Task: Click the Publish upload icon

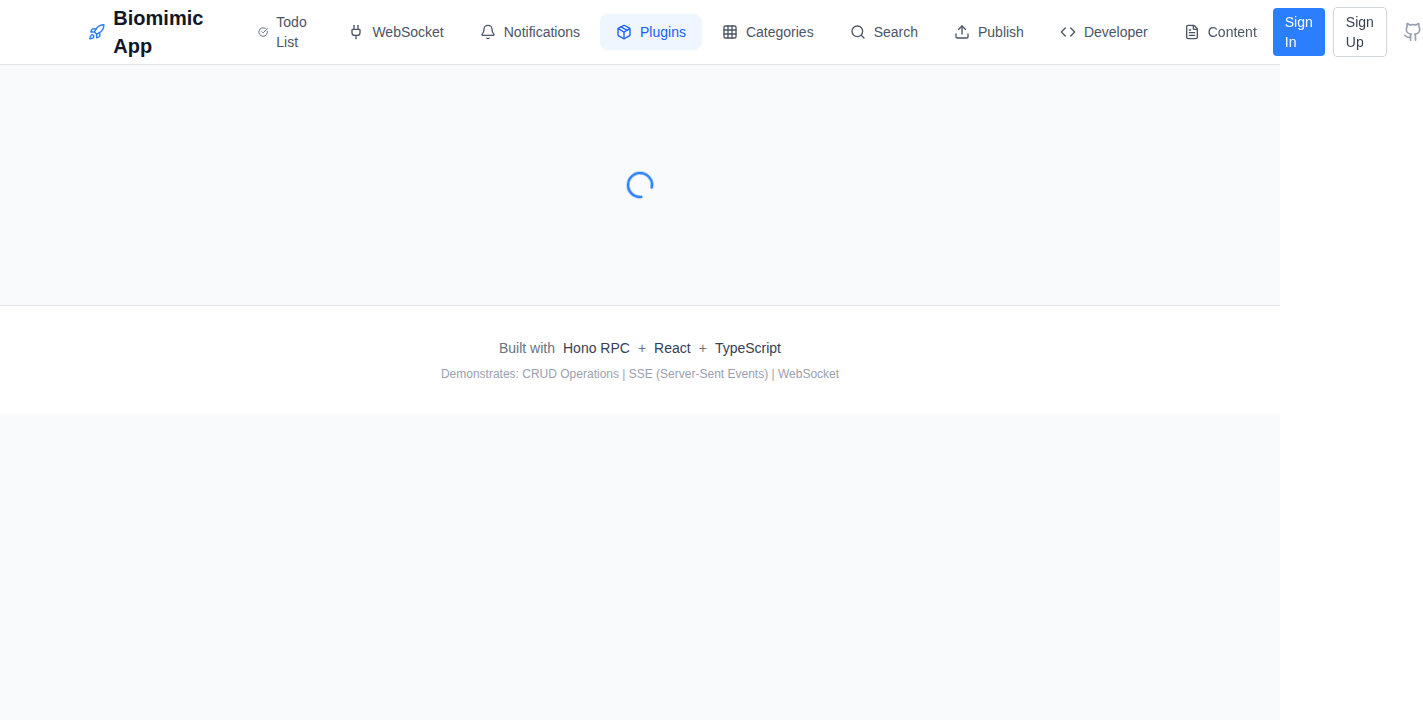Action: coord(962,32)
